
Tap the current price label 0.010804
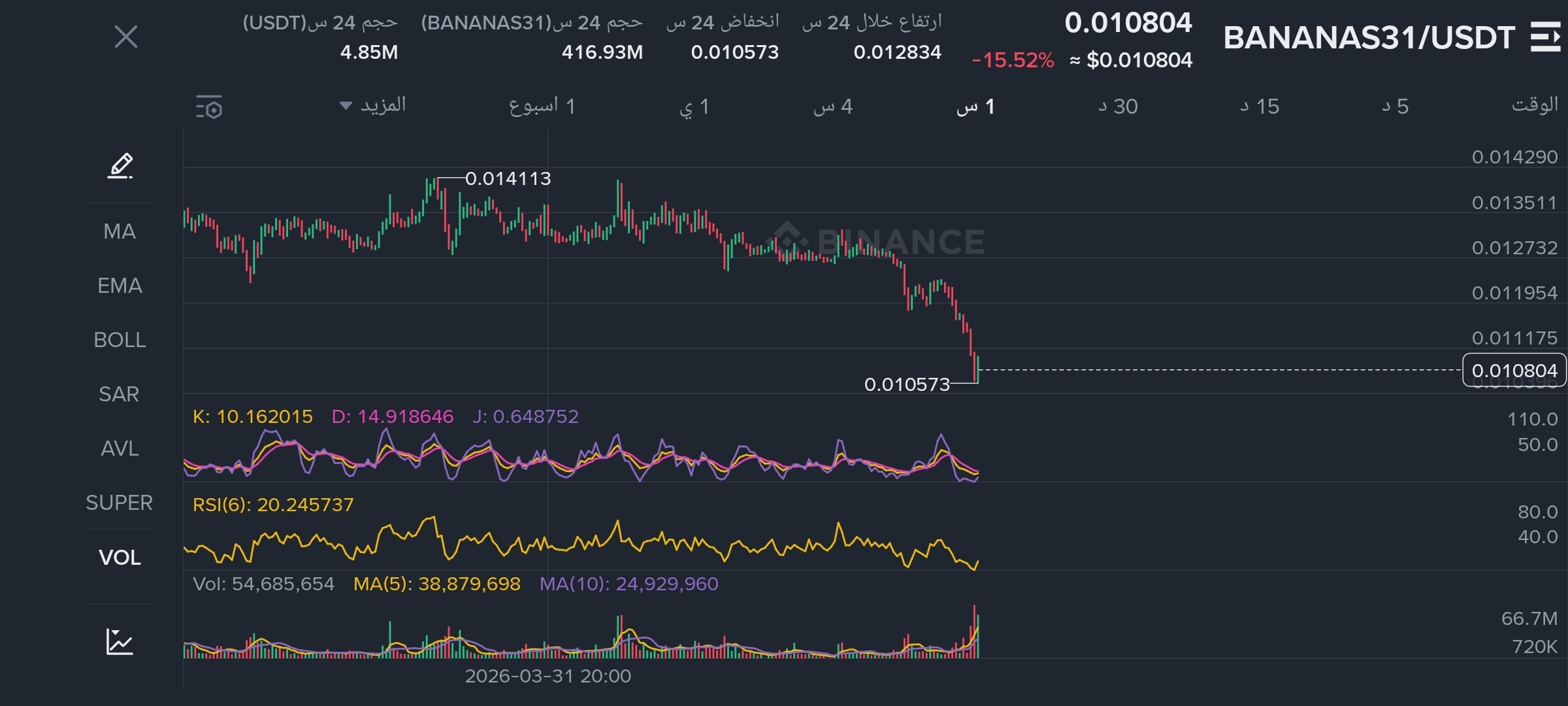(1514, 371)
